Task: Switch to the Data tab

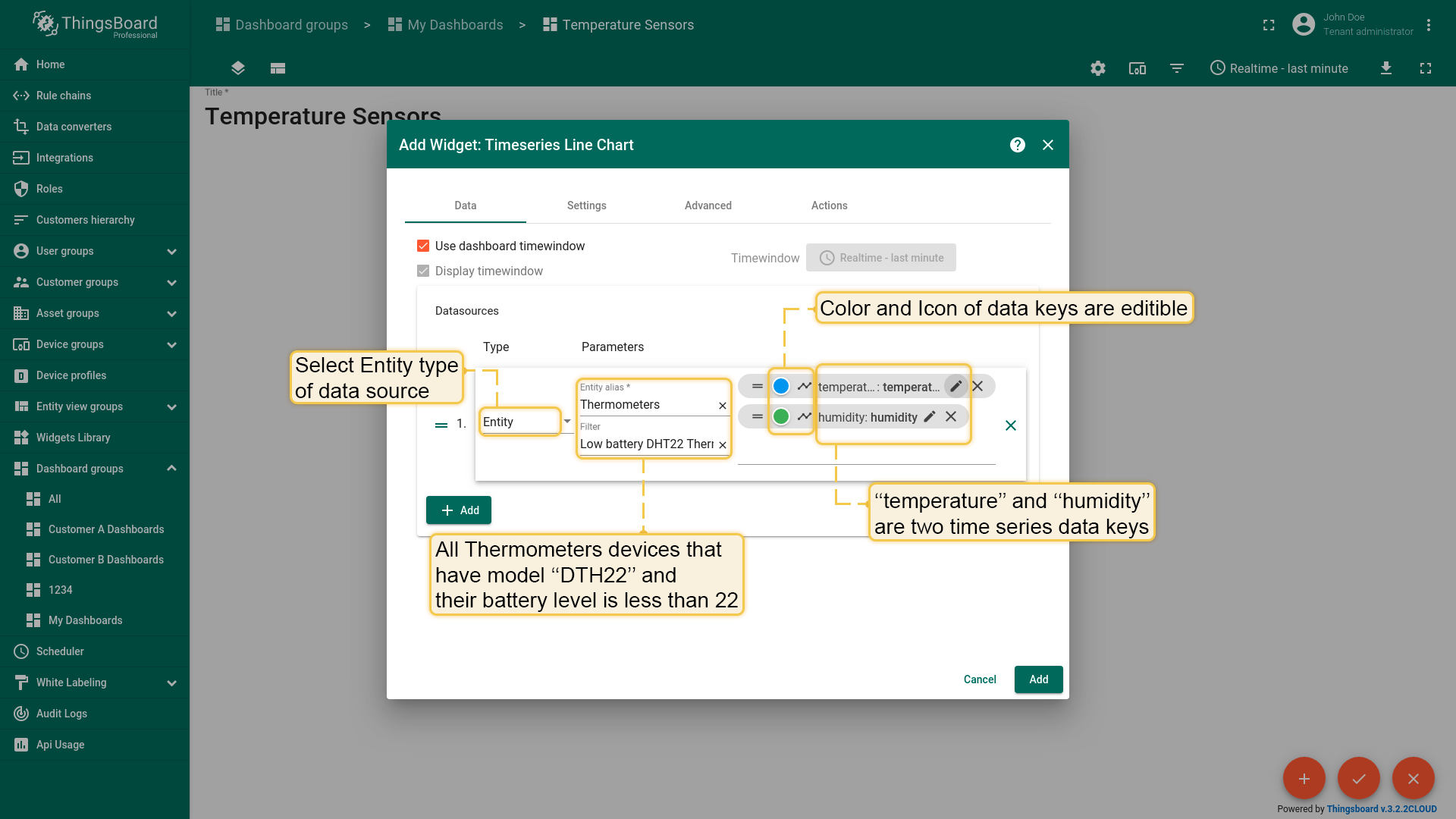Action: 466,206
